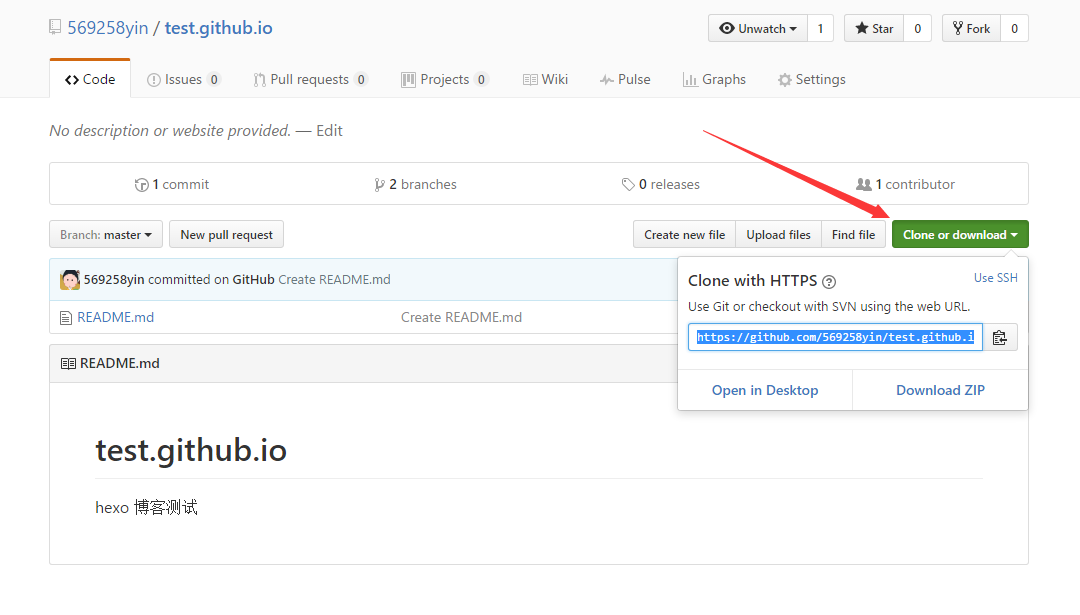Image resolution: width=1080 pixels, height=615 pixels.
Task: Expand the Unwatch notifications dropdown
Action: [758, 29]
